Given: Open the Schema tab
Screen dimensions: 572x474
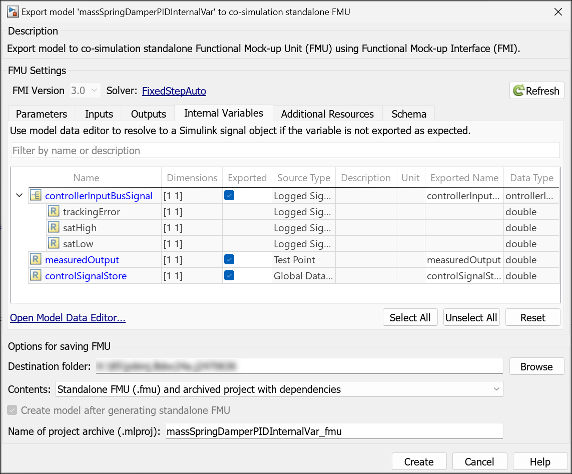Looking at the screenshot, I should (x=409, y=114).
